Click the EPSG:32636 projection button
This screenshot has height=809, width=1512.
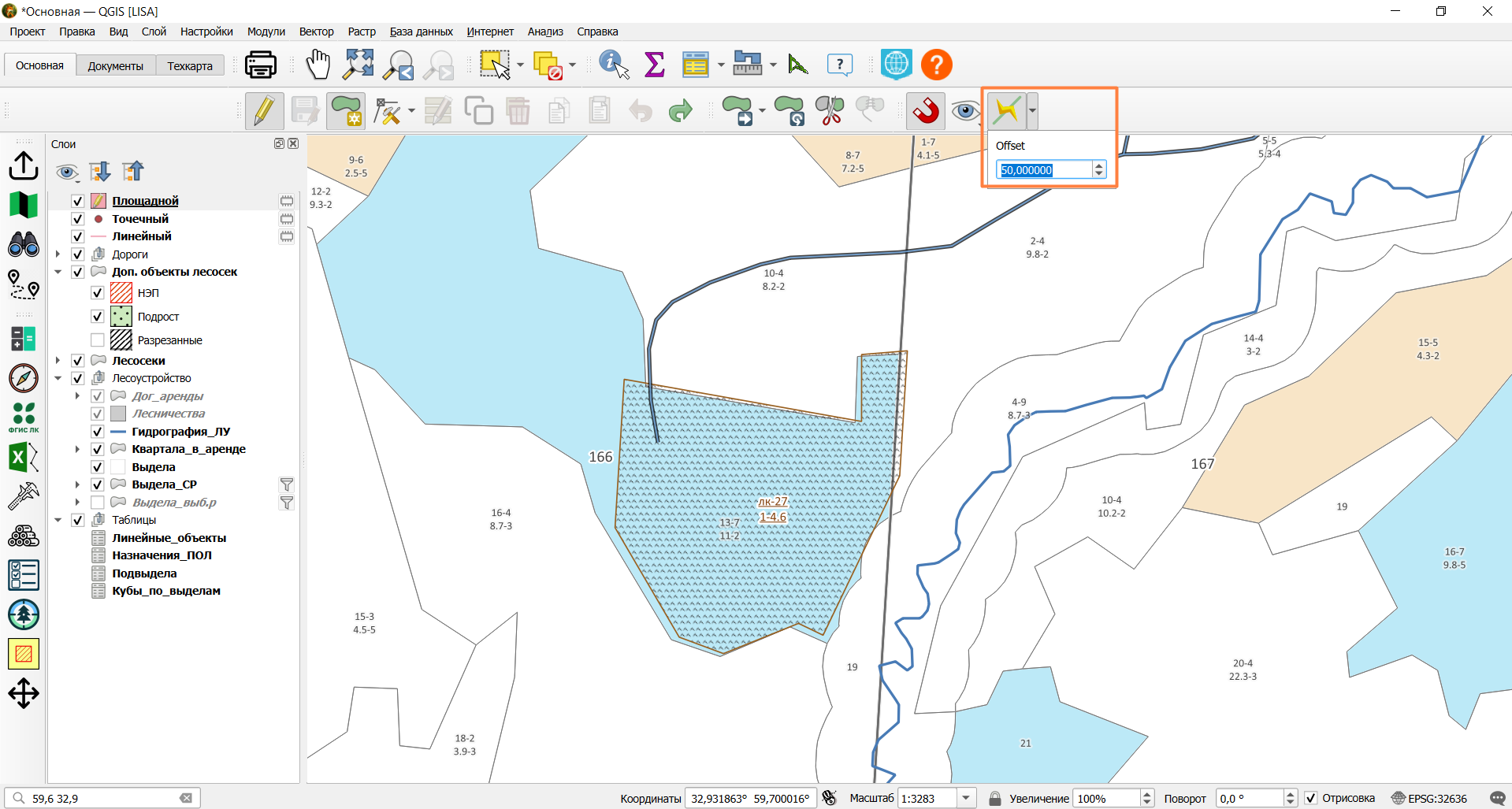(1429, 798)
